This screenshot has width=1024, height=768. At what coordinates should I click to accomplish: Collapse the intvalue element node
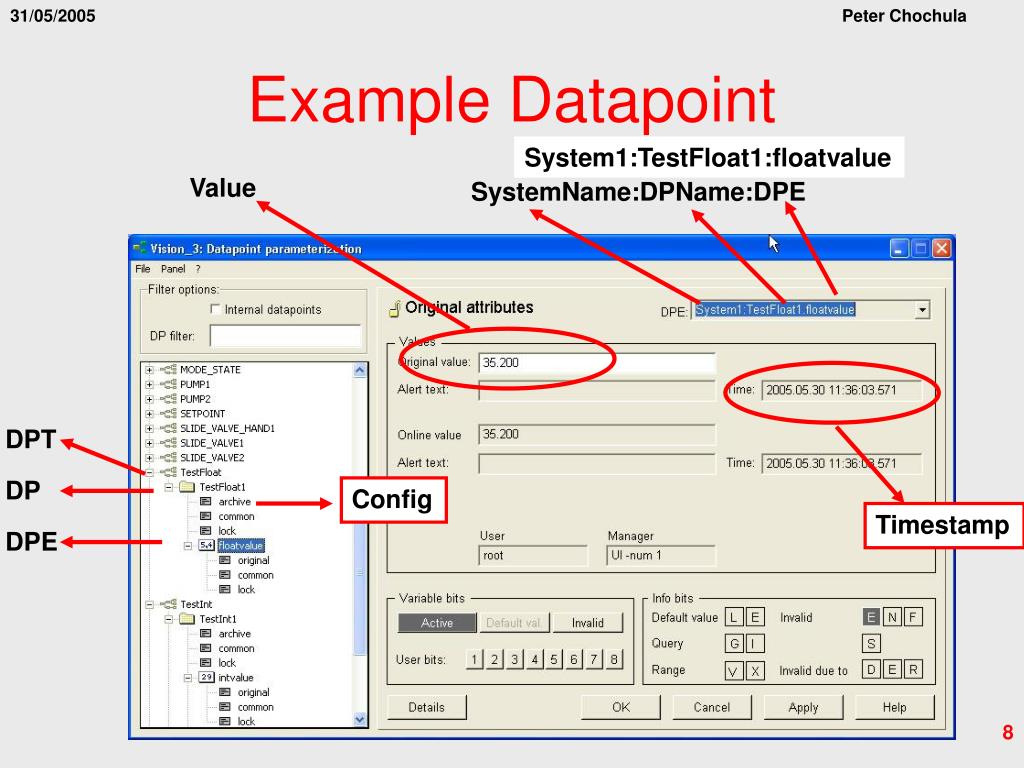188,678
